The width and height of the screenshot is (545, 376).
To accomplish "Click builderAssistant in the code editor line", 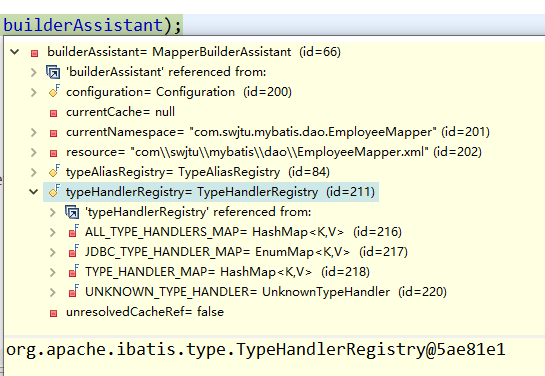I will coord(83,25).
